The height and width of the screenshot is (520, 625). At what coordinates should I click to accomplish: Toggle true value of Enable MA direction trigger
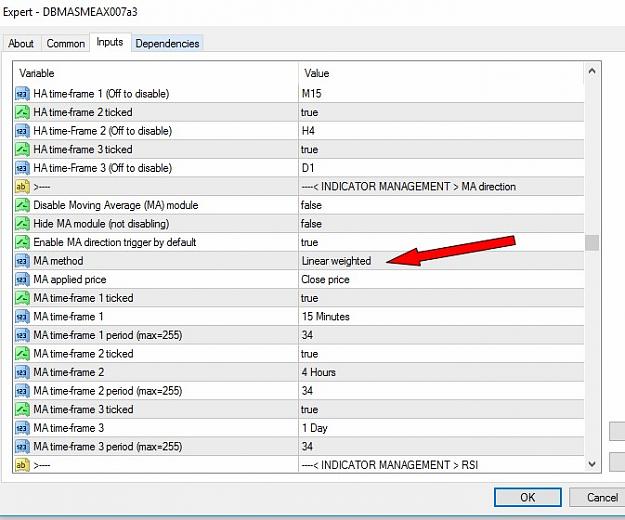point(309,242)
